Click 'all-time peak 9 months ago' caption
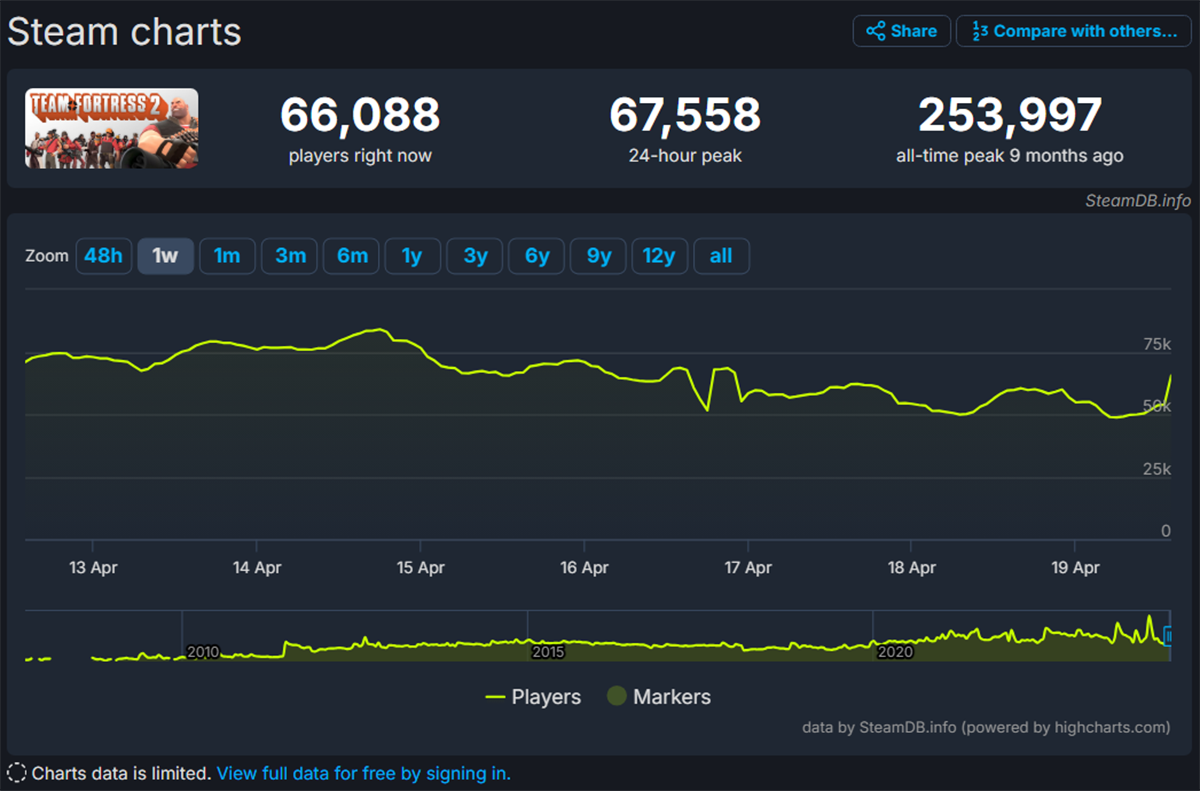This screenshot has height=791, width=1200. pos(1010,156)
